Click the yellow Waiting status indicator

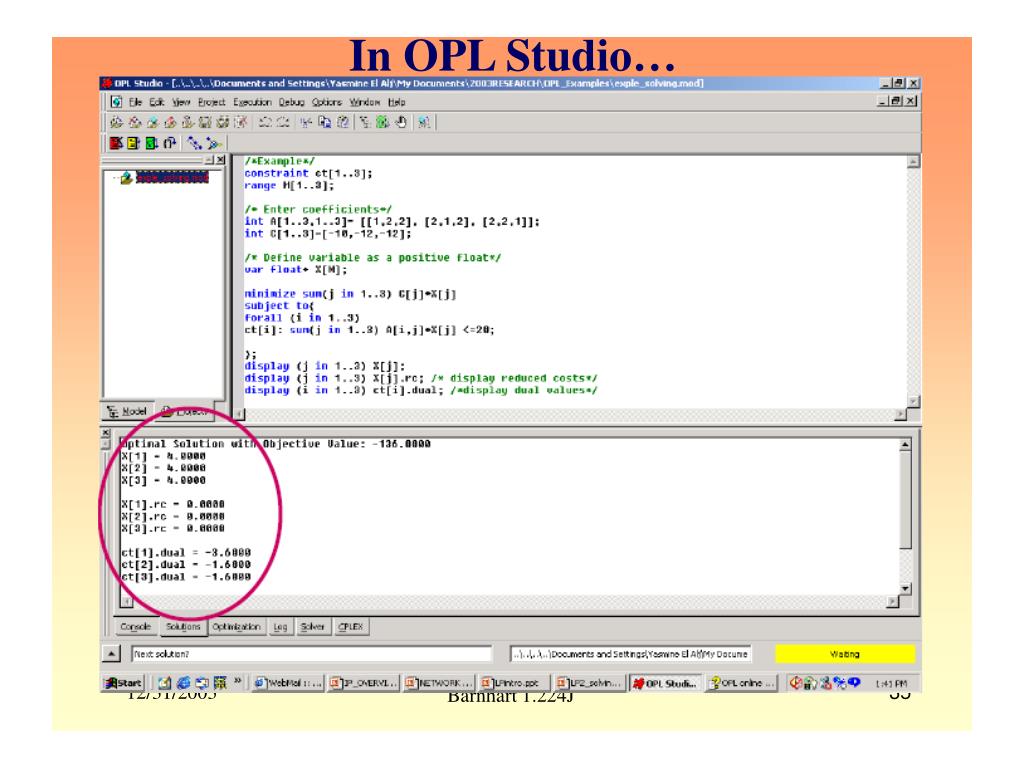tap(844, 654)
